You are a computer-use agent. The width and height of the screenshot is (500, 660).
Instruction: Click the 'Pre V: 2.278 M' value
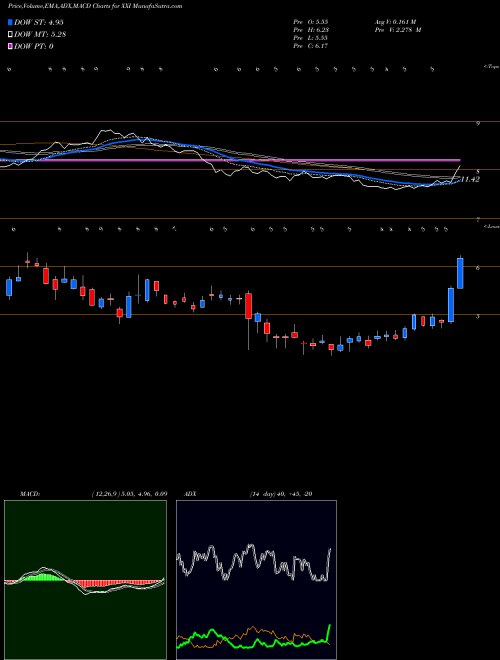point(397,30)
